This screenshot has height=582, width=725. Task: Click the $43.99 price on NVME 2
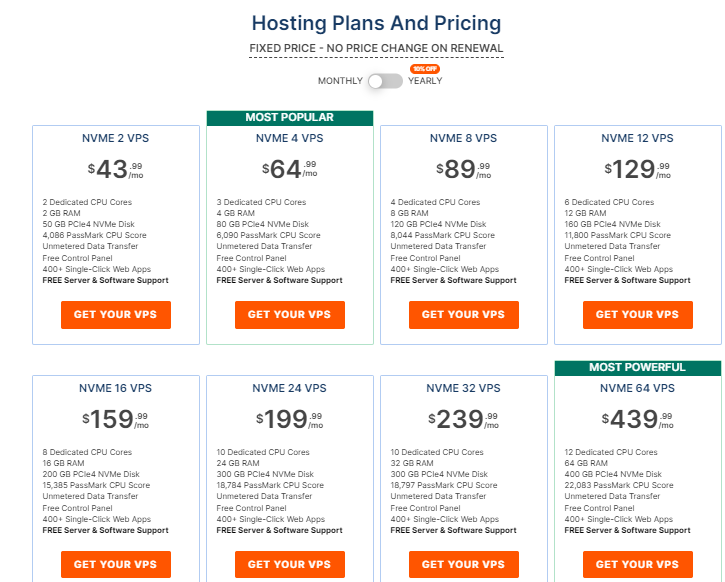(116, 169)
